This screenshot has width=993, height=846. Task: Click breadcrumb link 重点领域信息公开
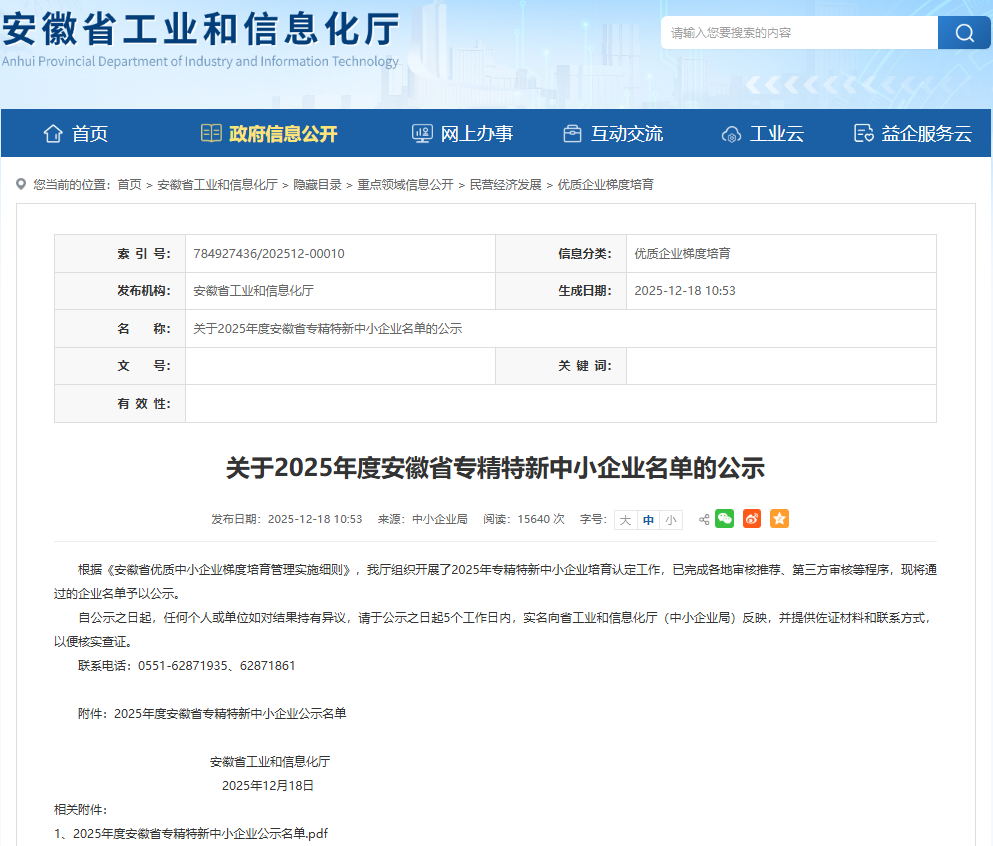click(x=405, y=184)
